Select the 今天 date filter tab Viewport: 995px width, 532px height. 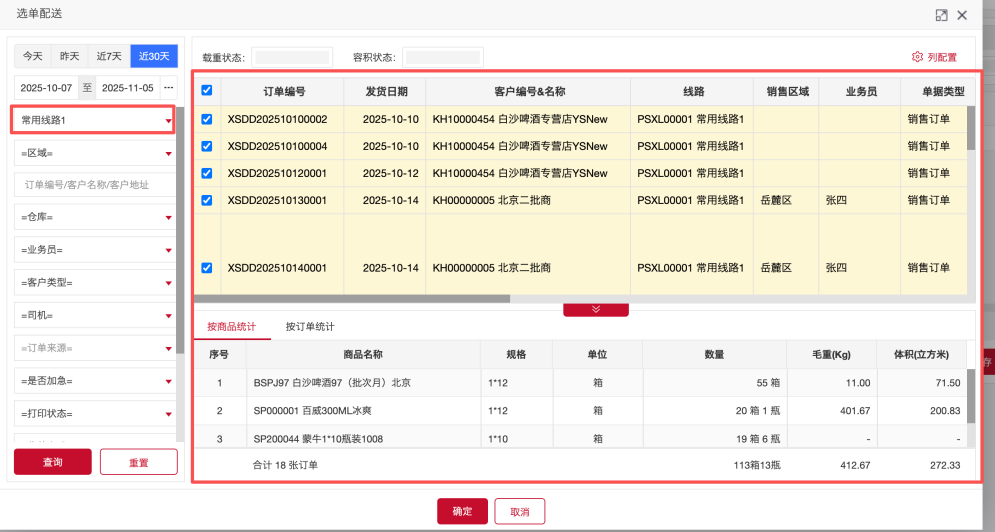[33, 56]
